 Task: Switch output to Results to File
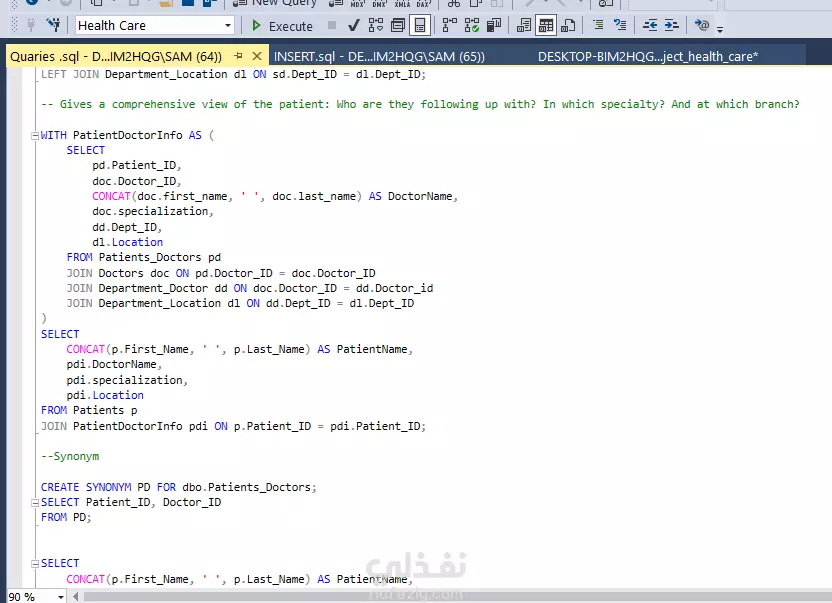568,25
